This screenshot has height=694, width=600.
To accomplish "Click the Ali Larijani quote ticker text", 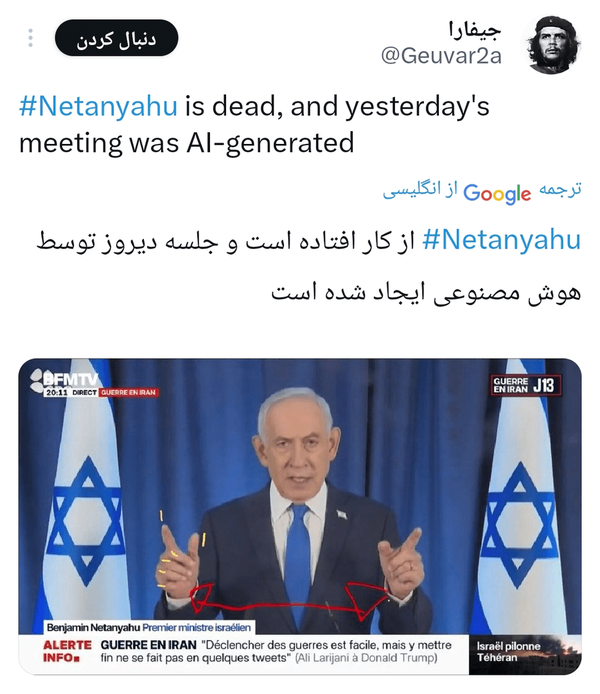I will [276, 652].
